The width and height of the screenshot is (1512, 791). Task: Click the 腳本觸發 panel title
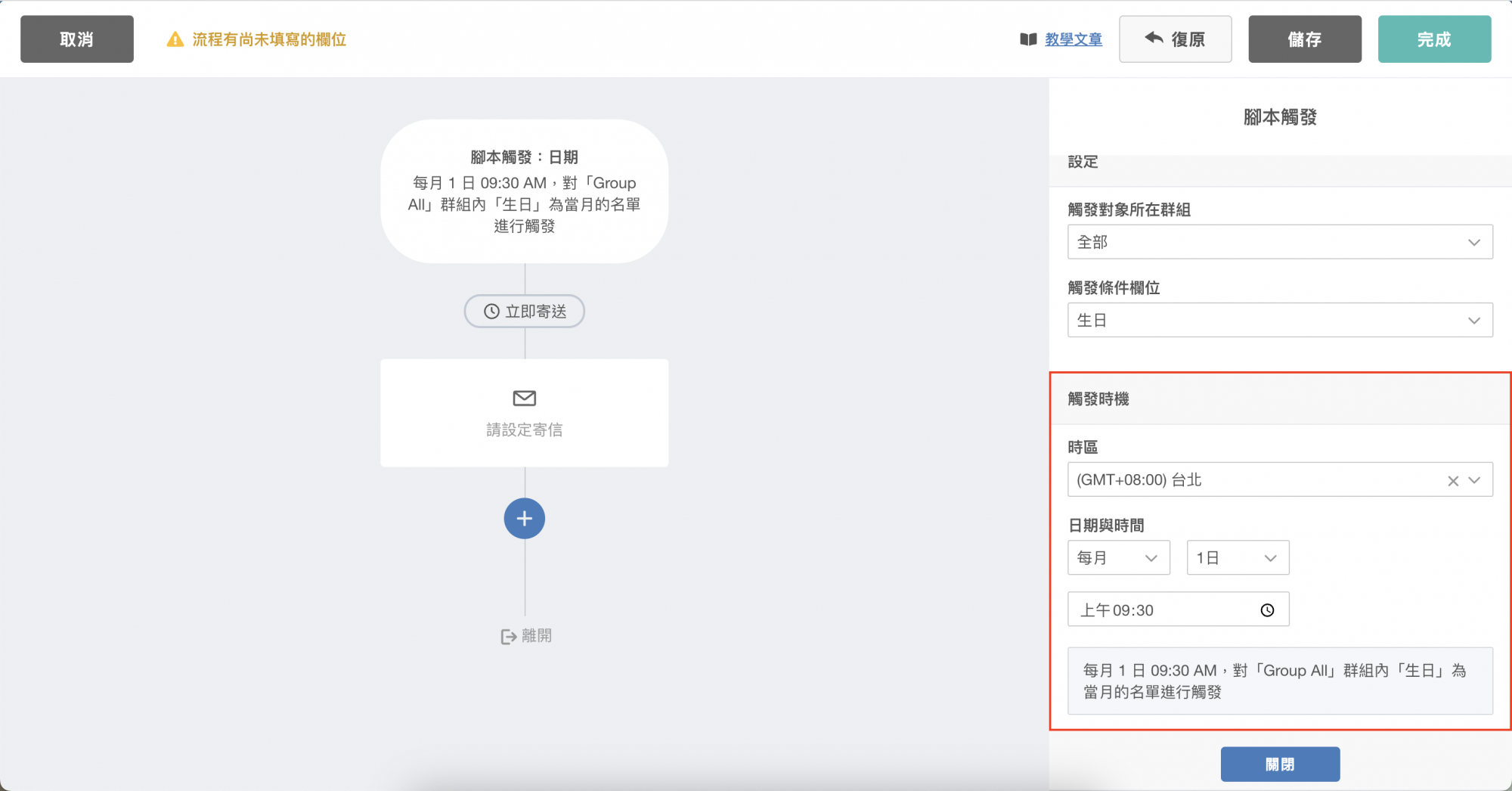1280,117
